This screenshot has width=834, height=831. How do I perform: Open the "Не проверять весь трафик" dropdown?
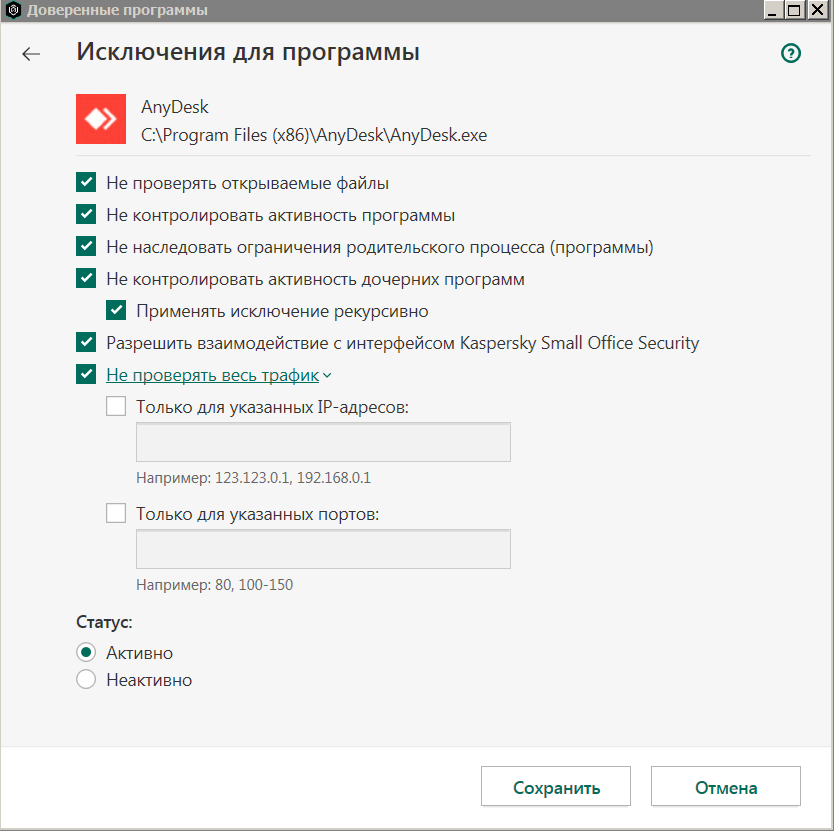(219, 375)
